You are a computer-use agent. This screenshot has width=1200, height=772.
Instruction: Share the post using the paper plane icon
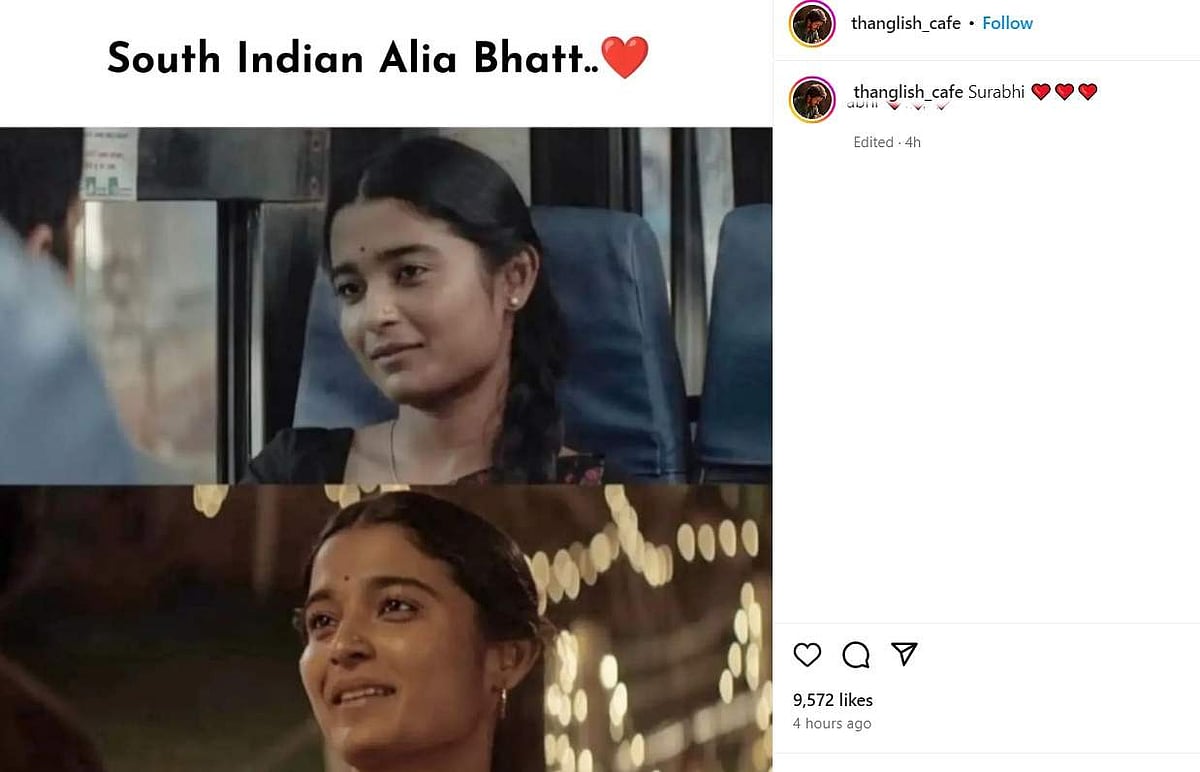click(x=904, y=654)
